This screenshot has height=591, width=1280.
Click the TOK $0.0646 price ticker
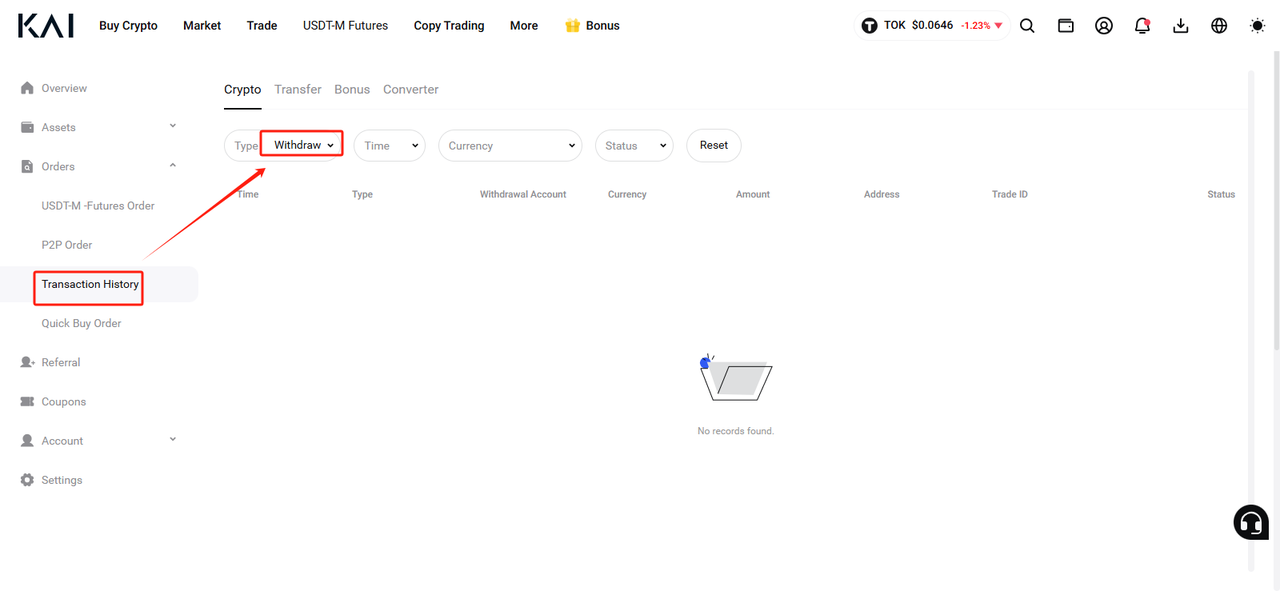[932, 26]
